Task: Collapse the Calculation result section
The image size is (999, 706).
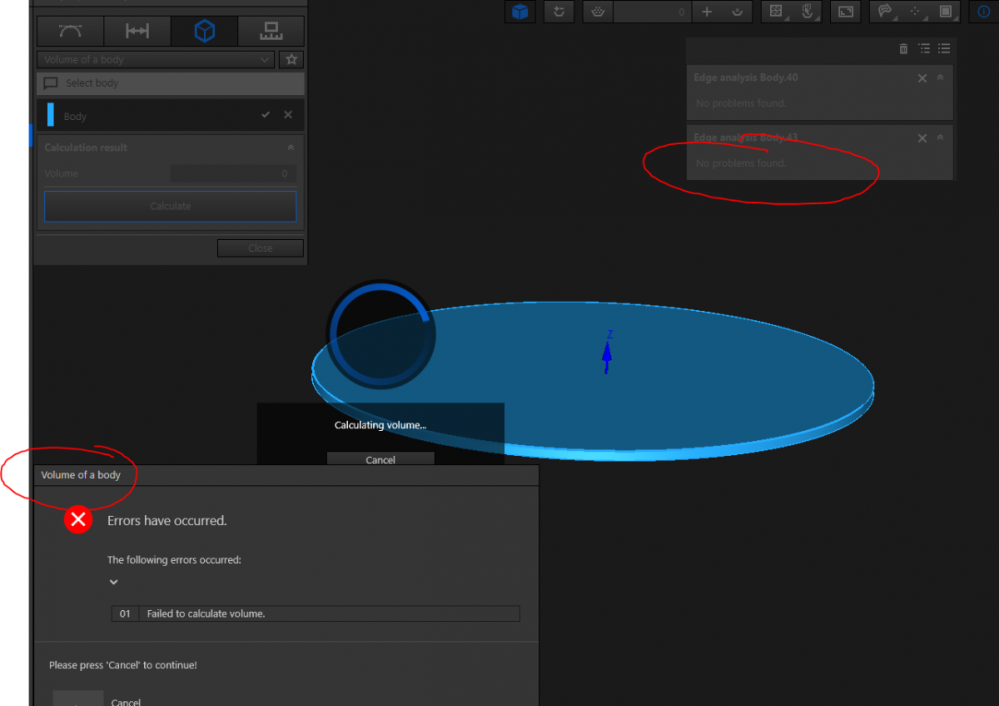Action: coord(291,147)
